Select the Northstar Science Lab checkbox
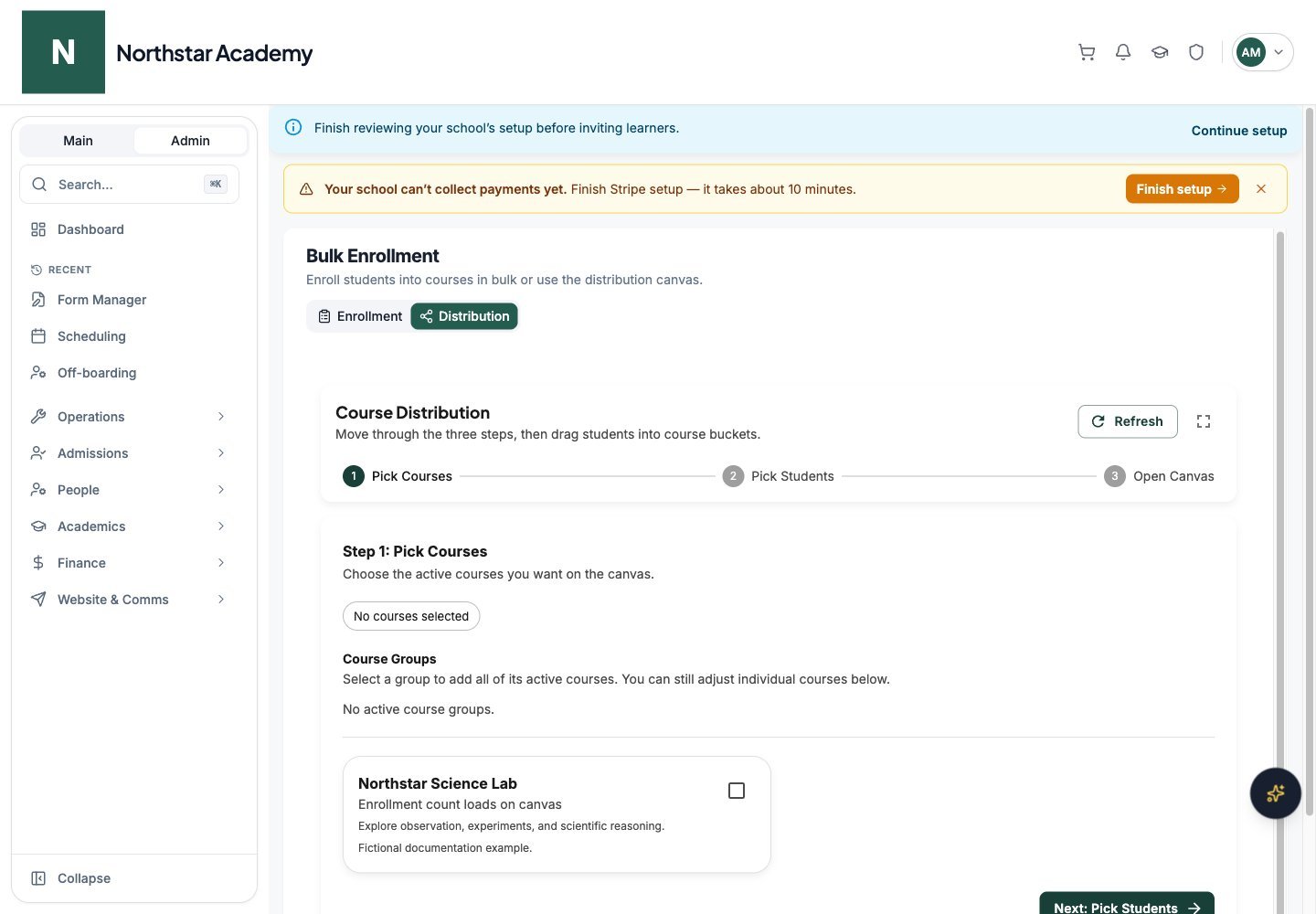The image size is (1316, 914). click(x=737, y=791)
